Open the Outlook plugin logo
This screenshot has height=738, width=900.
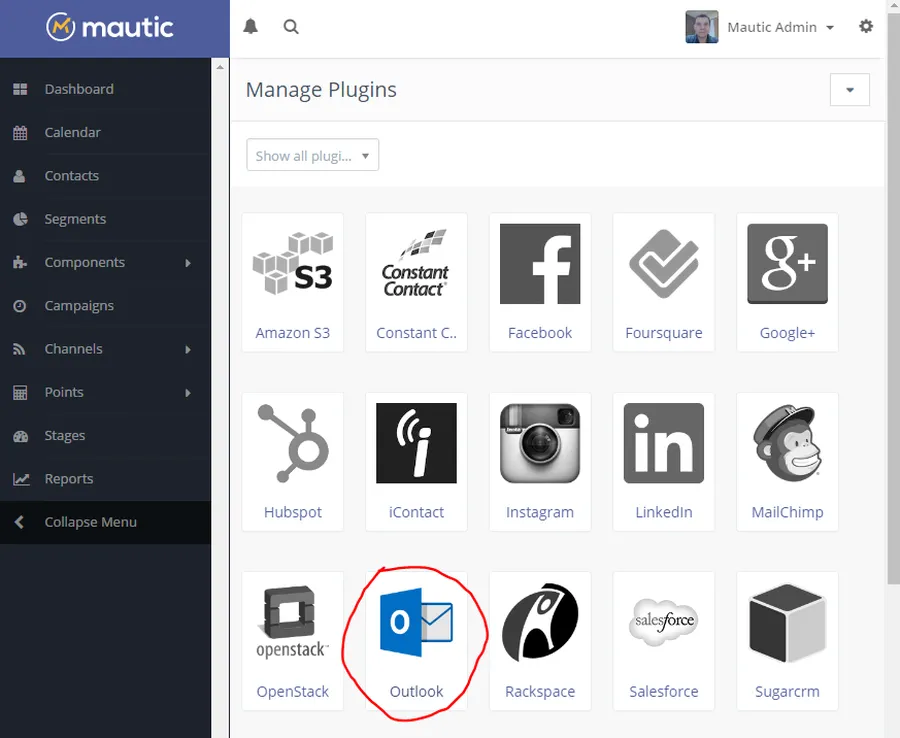416,622
